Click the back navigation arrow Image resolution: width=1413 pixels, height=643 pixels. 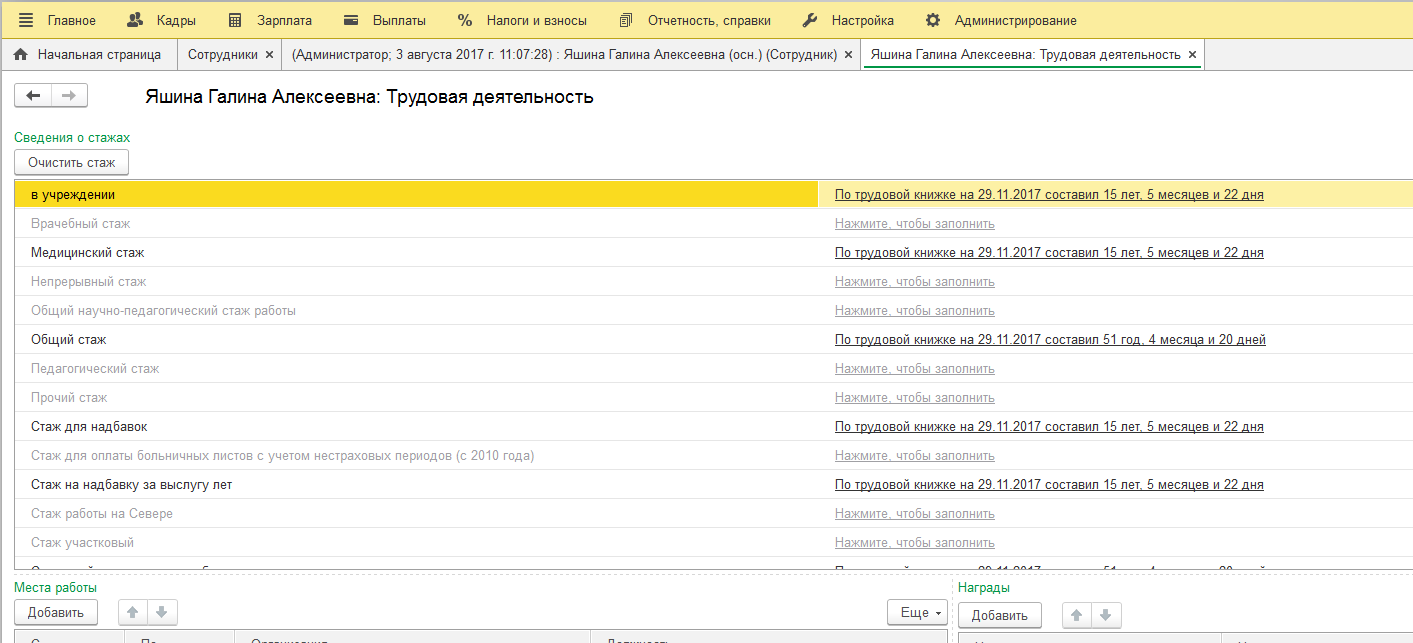tap(33, 95)
